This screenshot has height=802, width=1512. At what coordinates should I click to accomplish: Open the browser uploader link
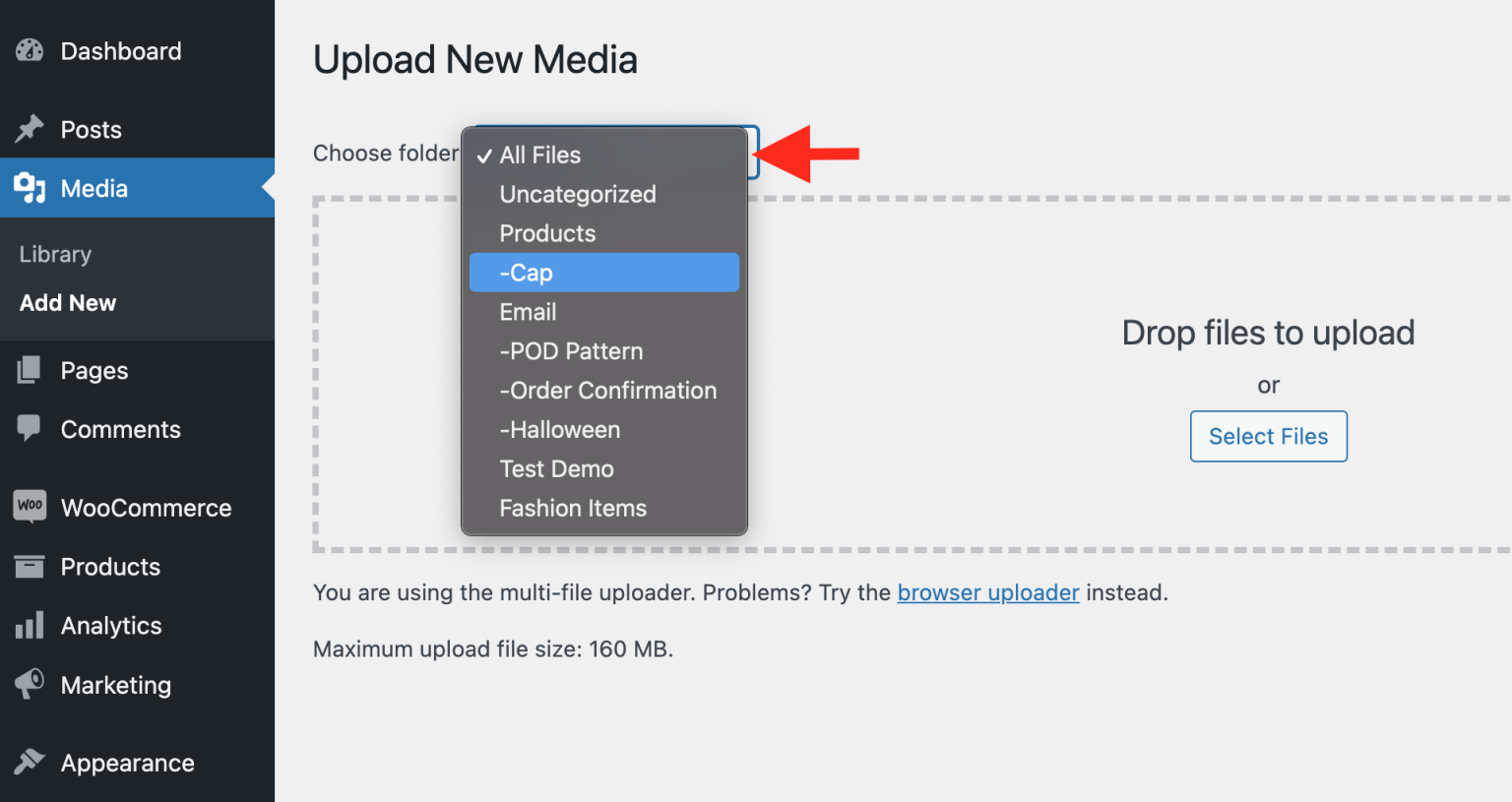(x=988, y=592)
